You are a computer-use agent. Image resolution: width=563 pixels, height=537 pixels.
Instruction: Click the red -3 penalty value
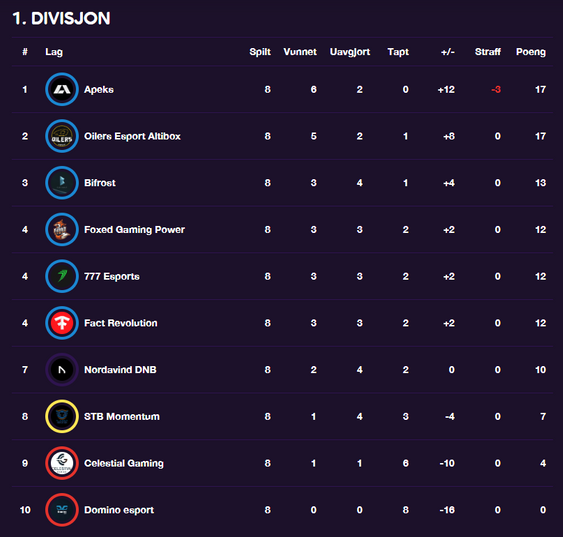tap(496, 90)
